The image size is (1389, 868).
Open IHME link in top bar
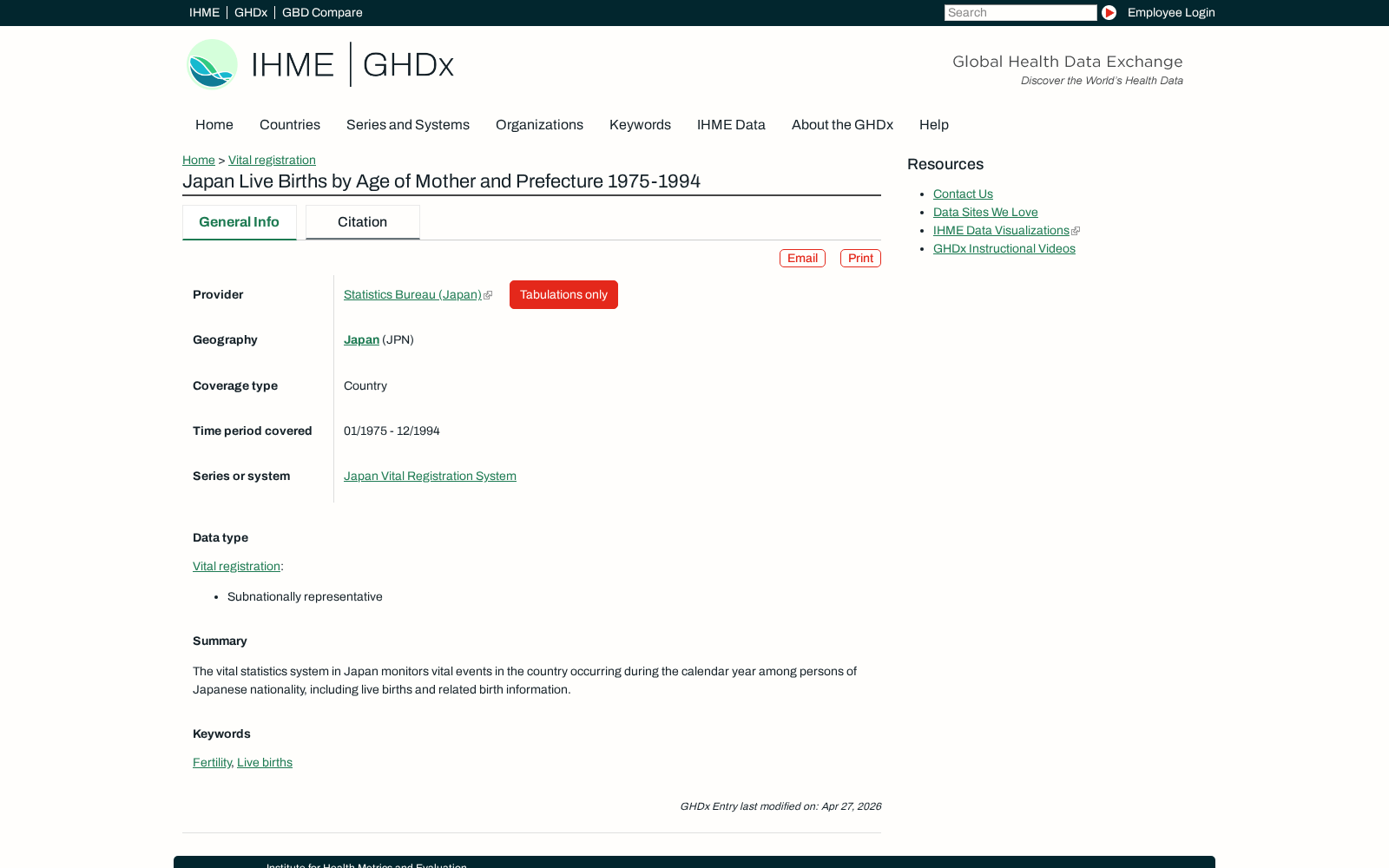click(204, 12)
